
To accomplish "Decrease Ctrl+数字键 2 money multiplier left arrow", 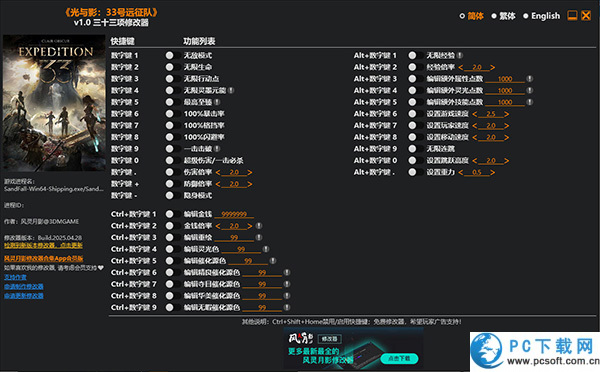I will 218,226.
